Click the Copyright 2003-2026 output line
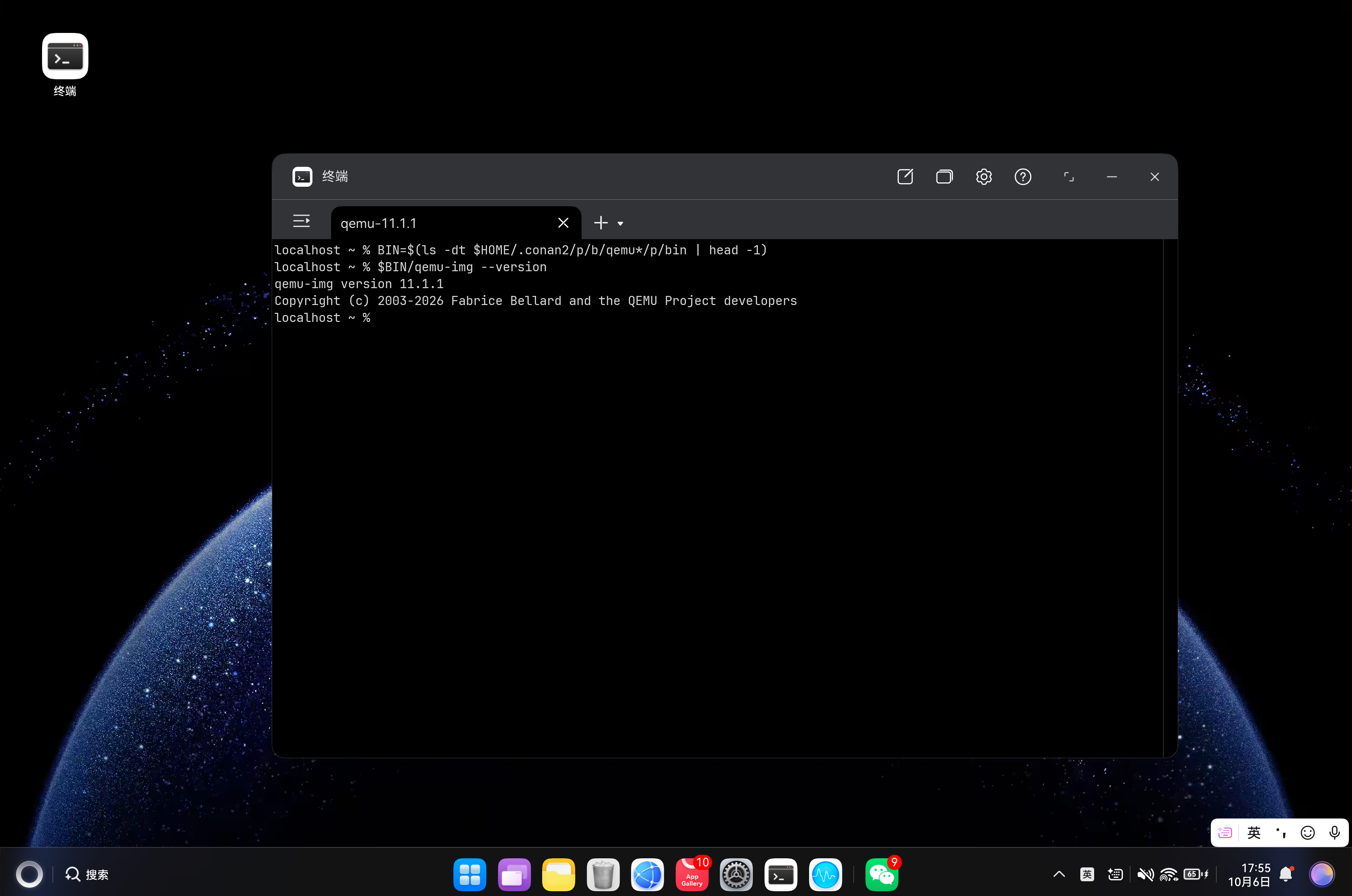 point(536,301)
